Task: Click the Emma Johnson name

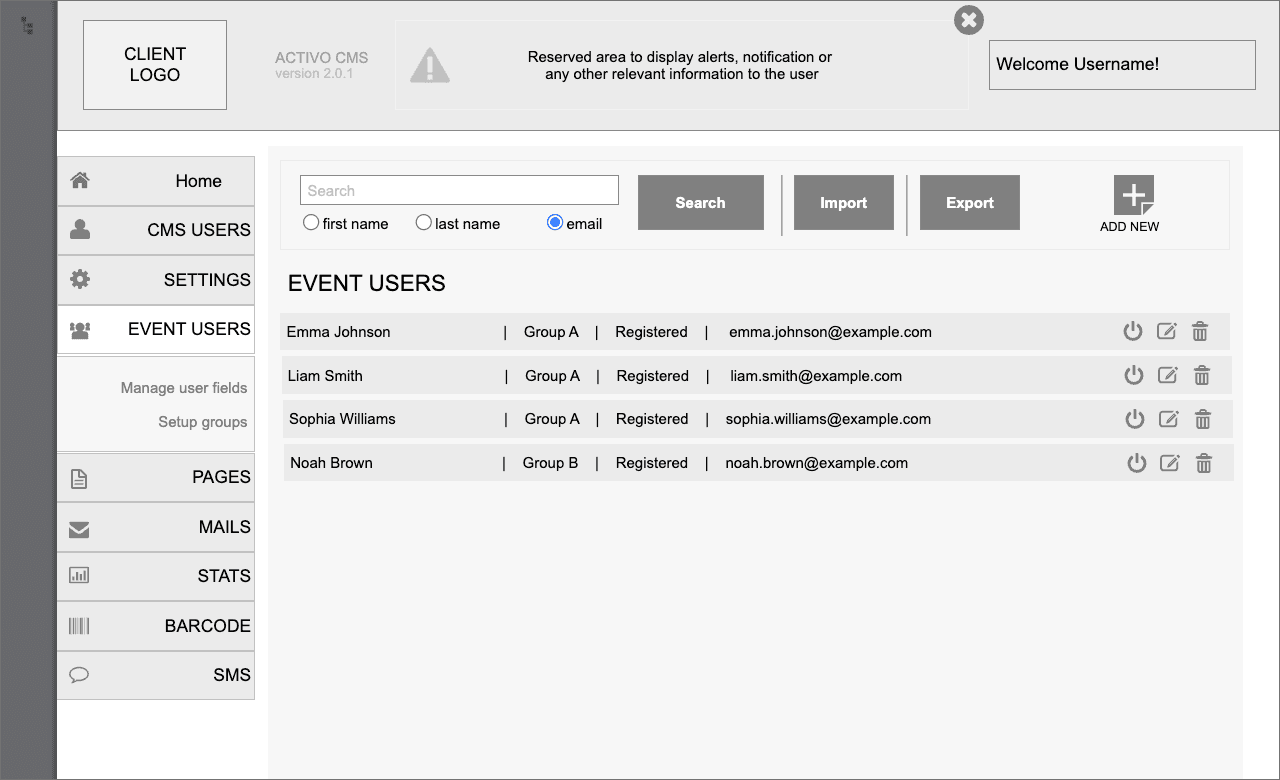Action: [338, 332]
